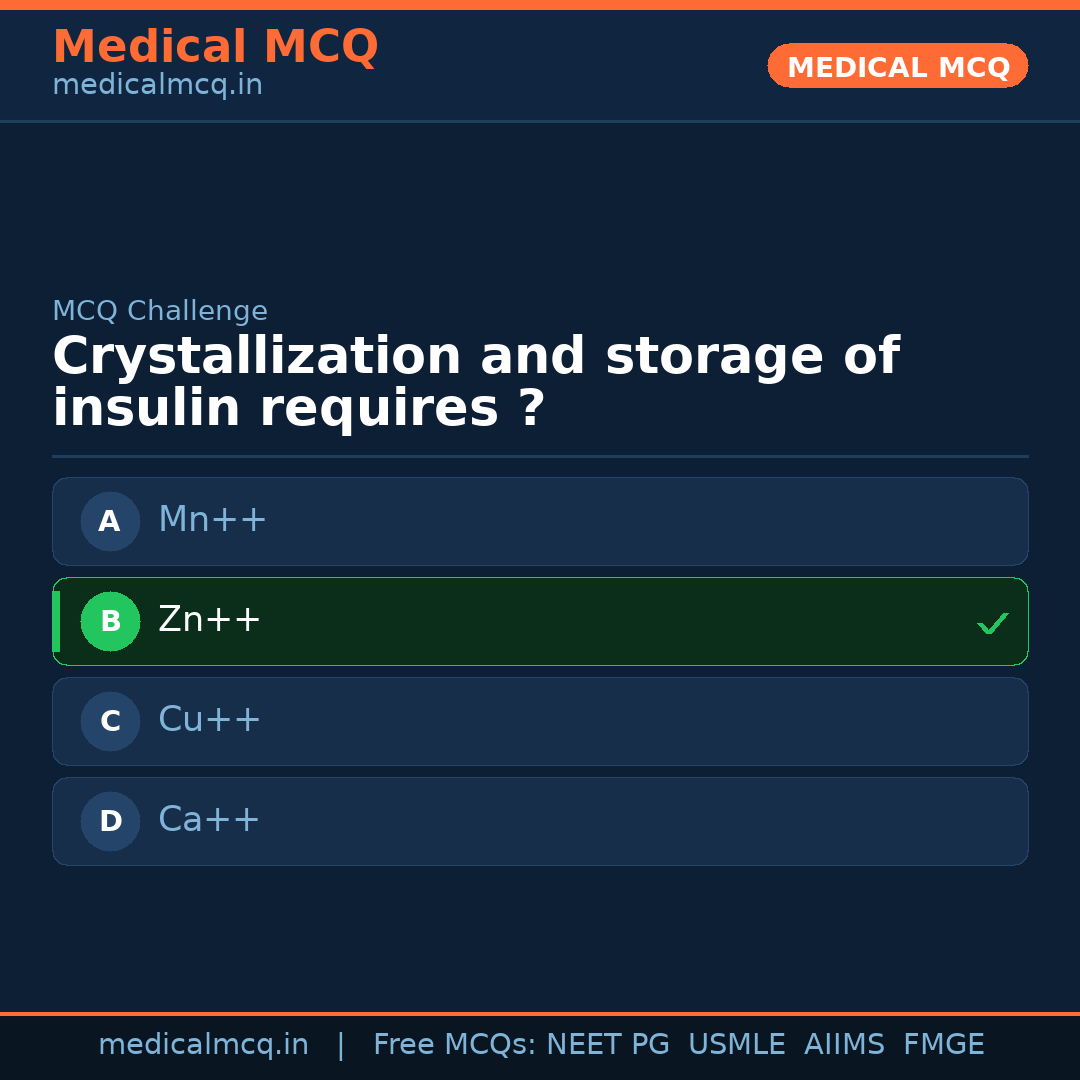Click USMLE in the footer
The width and height of the screenshot is (1080, 1080).
click(736, 1045)
